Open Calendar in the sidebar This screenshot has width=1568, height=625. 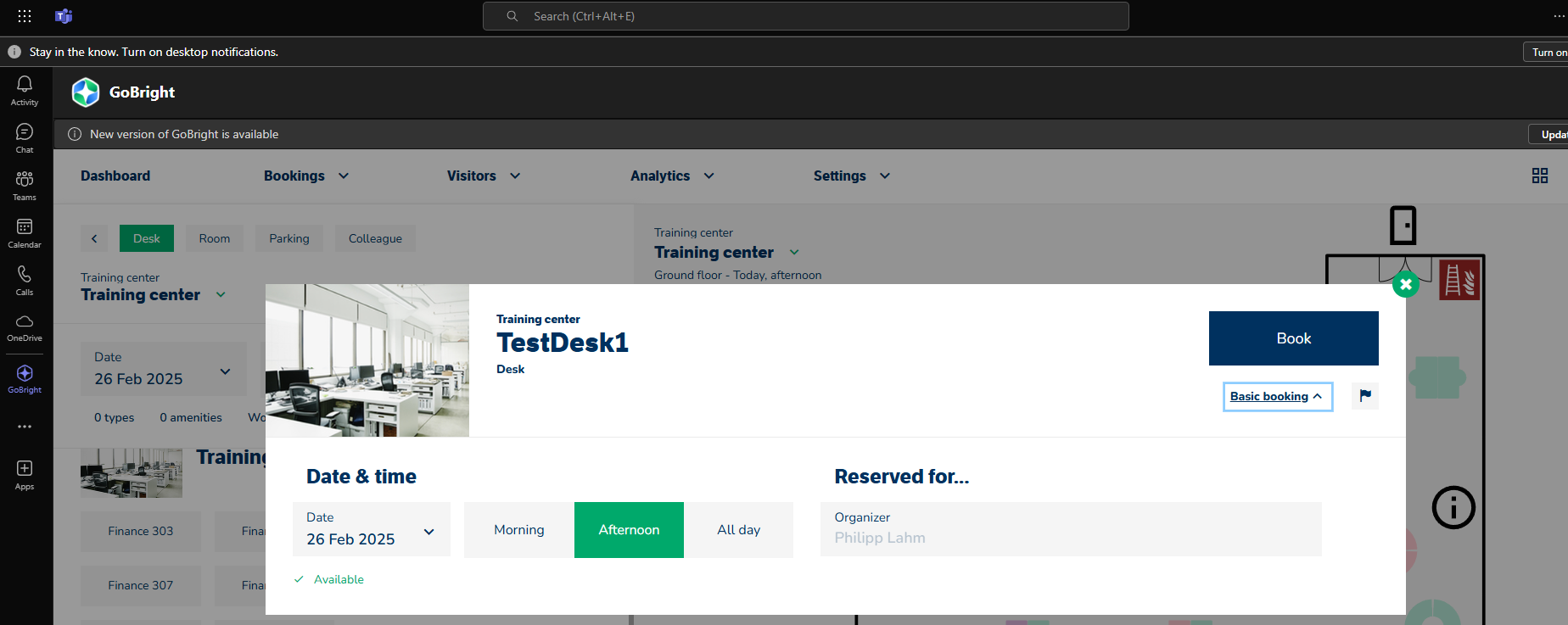25,232
